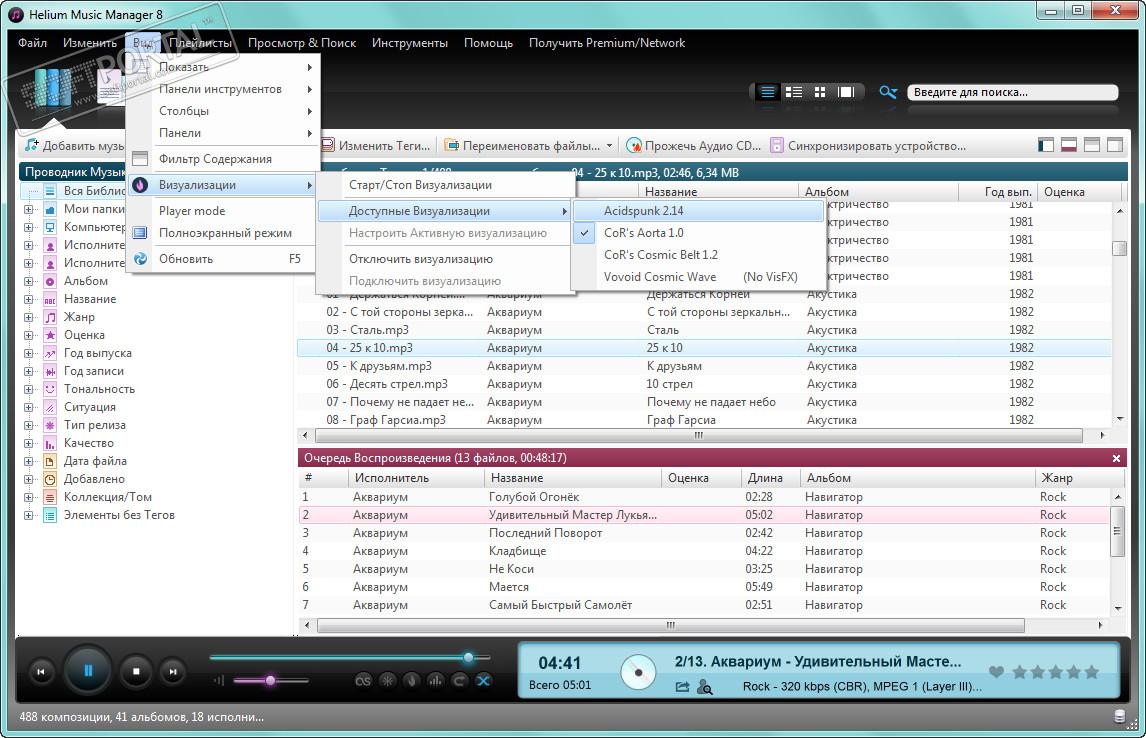Viewport: 1146px width, 738px height.
Task: Toggle the flame visualization icon in player
Action: pos(411,680)
